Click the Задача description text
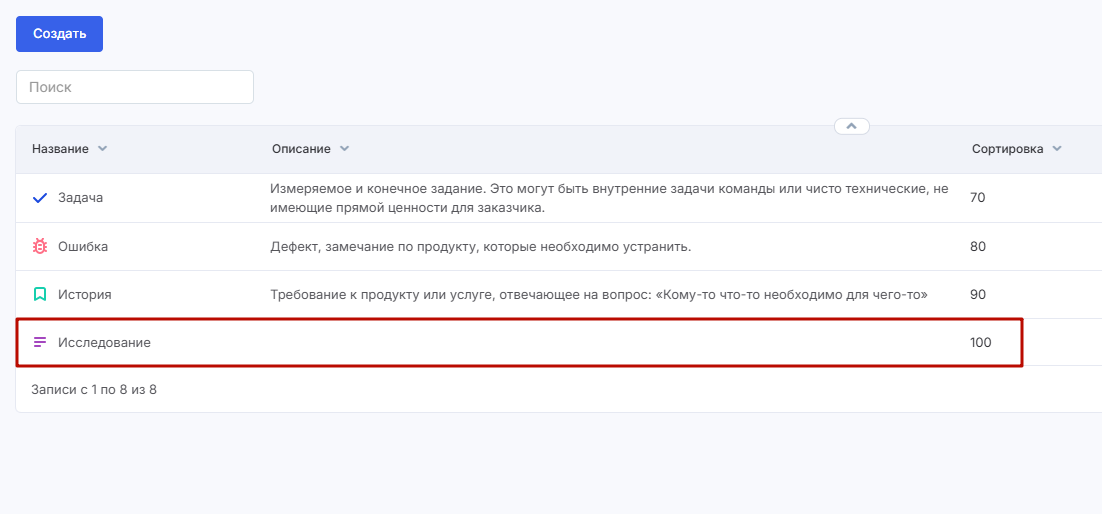Screen dimensions: 1102x514 click(x=608, y=198)
